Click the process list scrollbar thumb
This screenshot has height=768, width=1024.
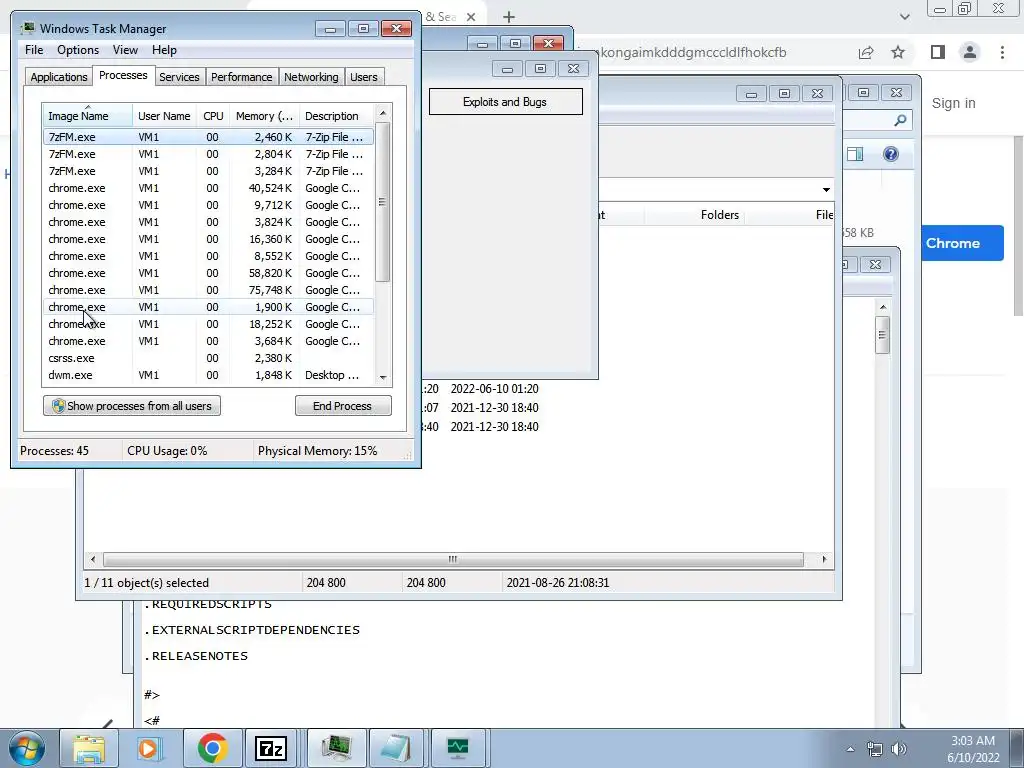pos(383,202)
